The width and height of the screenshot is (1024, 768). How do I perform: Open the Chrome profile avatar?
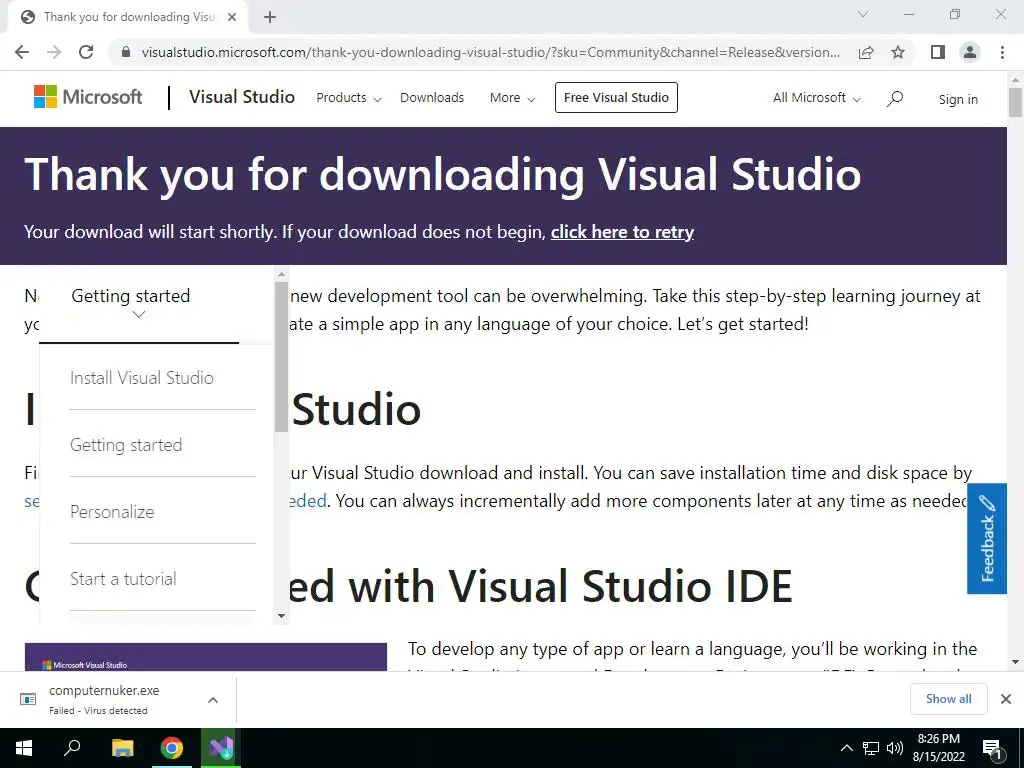[x=970, y=52]
